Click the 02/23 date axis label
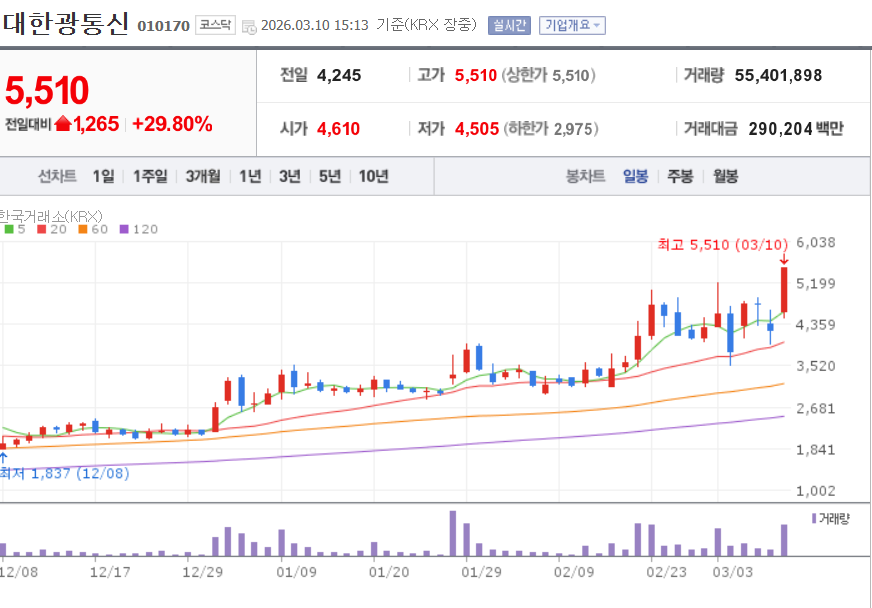This screenshot has width=872, height=608. click(x=666, y=572)
